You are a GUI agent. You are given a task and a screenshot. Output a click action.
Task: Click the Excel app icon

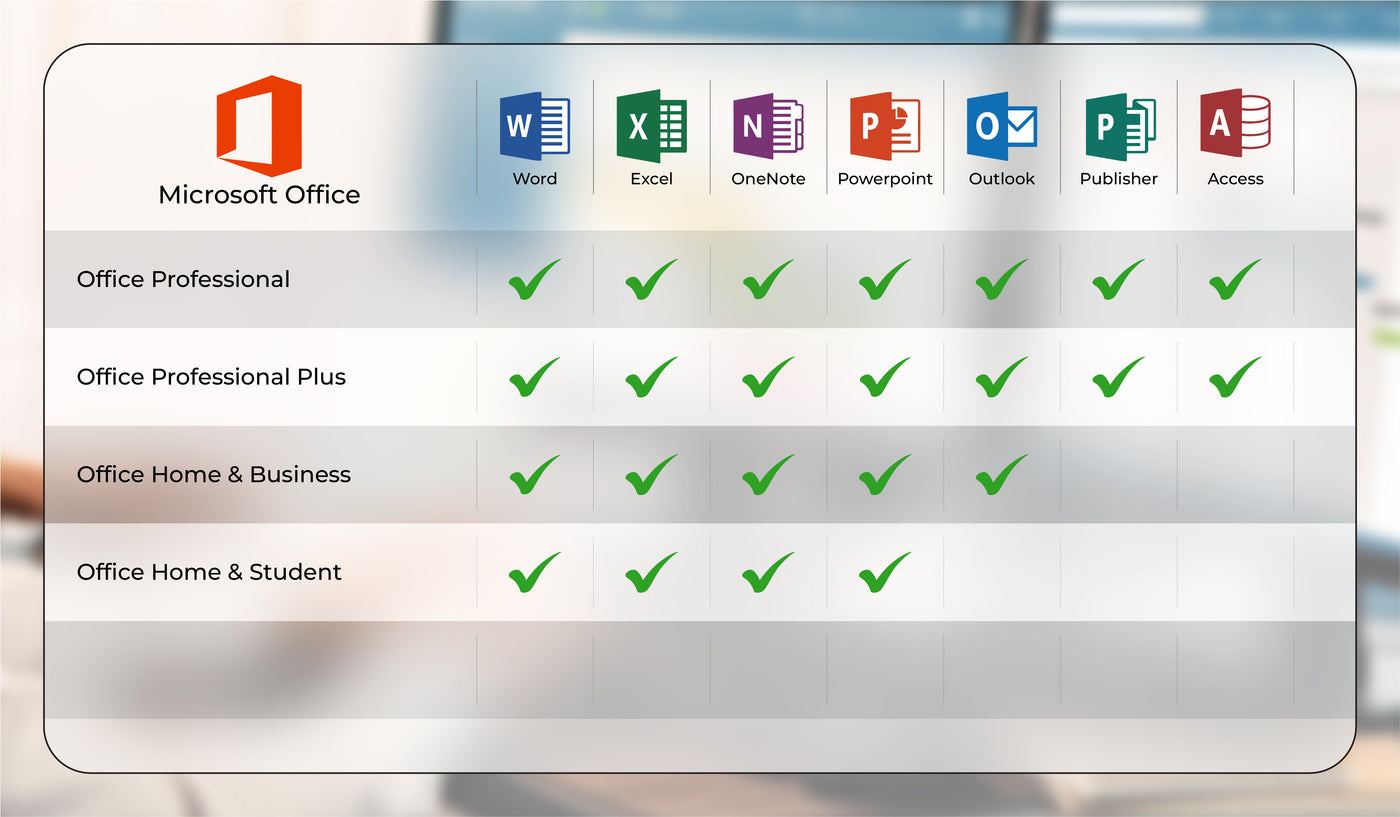[652, 126]
